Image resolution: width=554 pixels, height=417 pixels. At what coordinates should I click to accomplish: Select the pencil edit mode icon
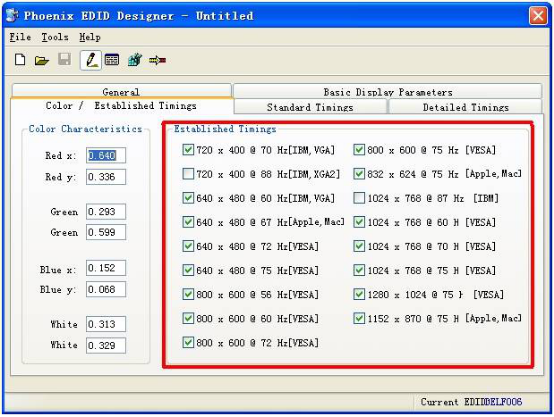click(x=91, y=60)
